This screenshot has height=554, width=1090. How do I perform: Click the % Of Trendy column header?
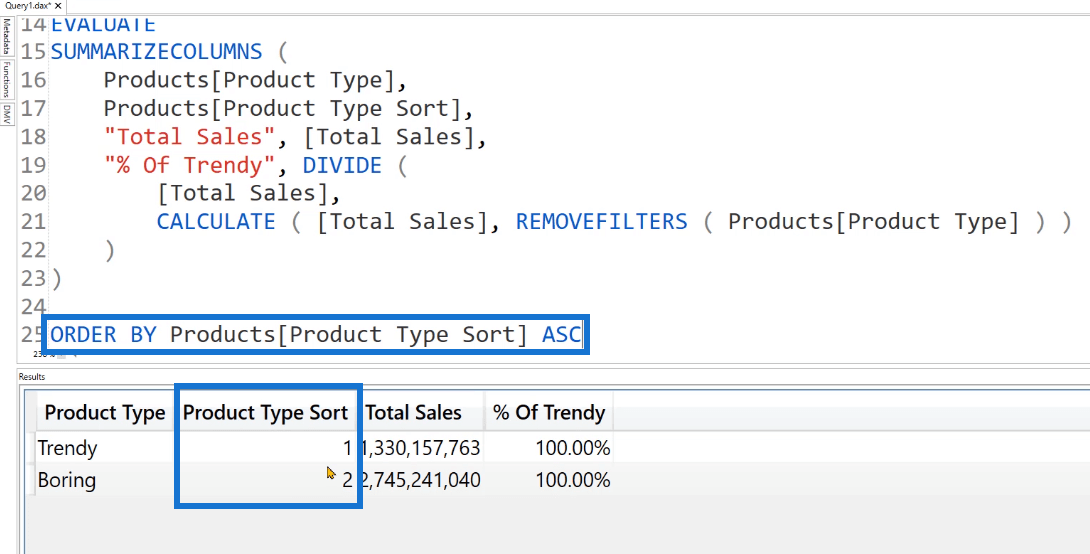pos(548,413)
